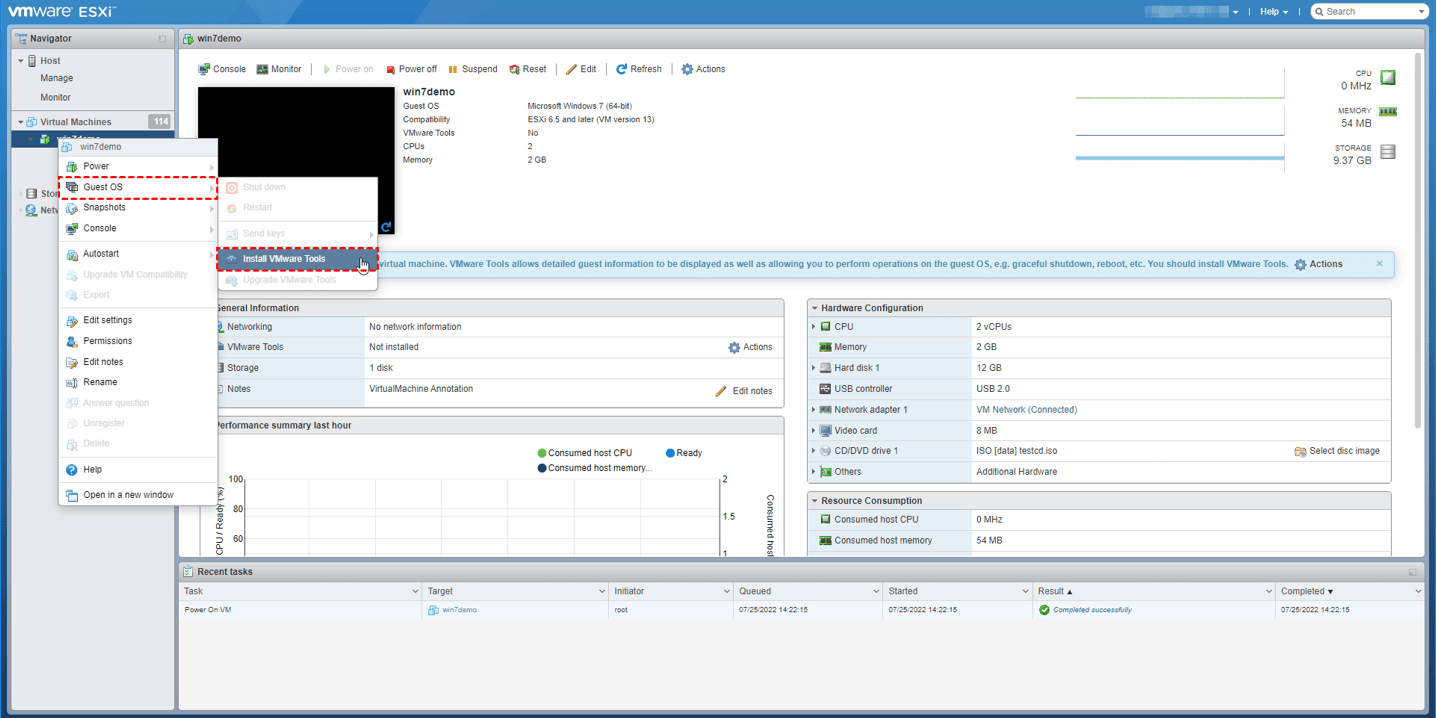
Task: Expand the Others hardware row
Action: coord(814,472)
